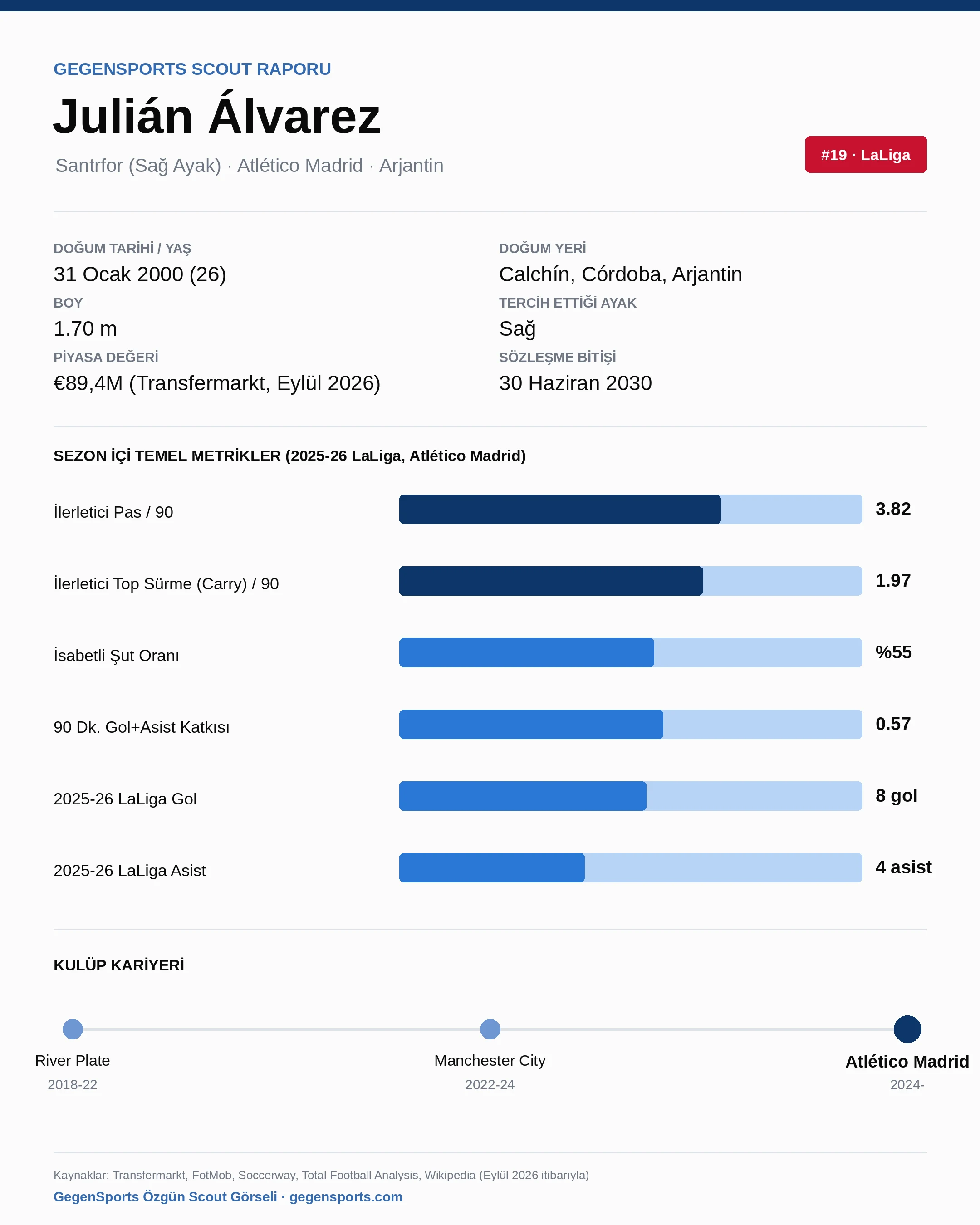This screenshot has height=1225, width=980.
Task: Click the "River Plate" club name
Action: click(72, 1060)
